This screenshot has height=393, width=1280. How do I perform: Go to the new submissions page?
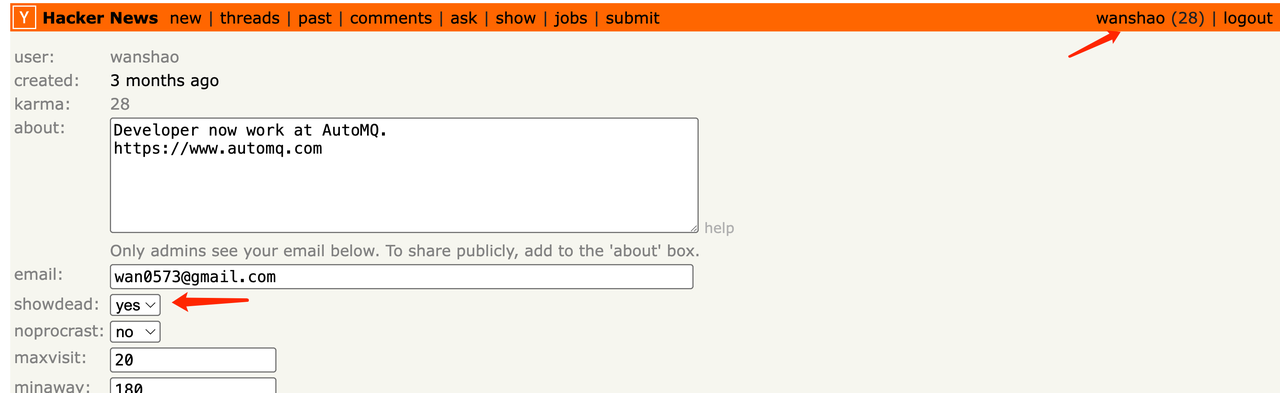click(x=185, y=18)
